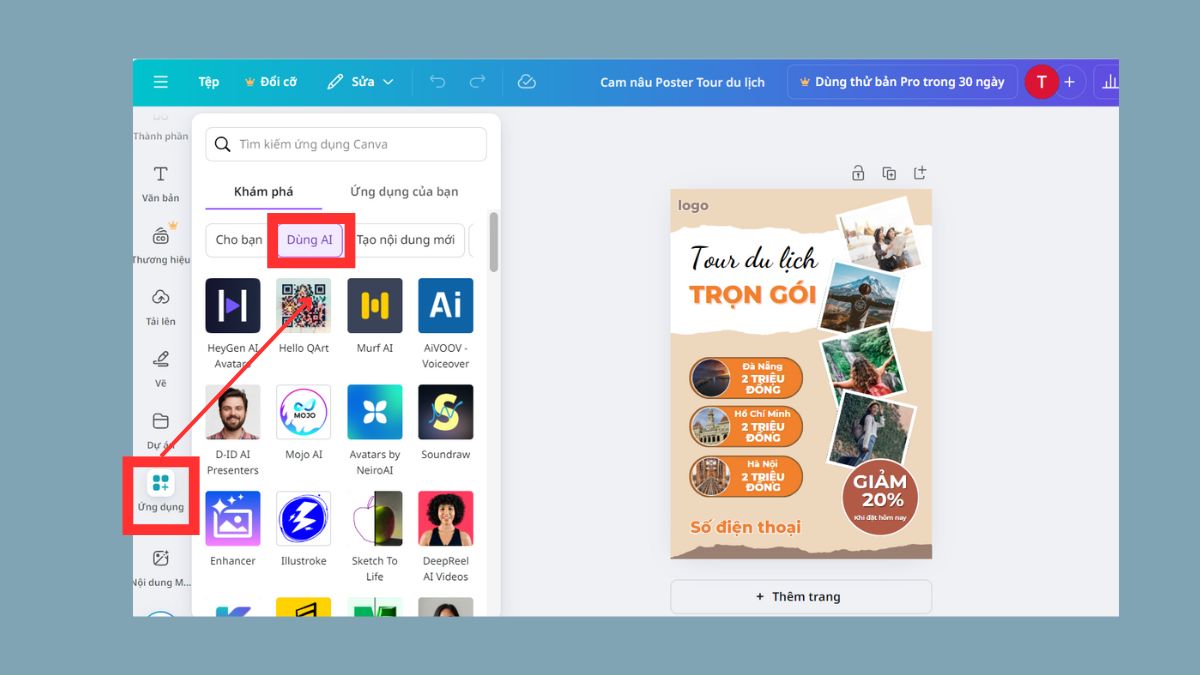1200x675 pixels.
Task: Select the TRỌN GÓI orange heading
Action: coord(752,294)
